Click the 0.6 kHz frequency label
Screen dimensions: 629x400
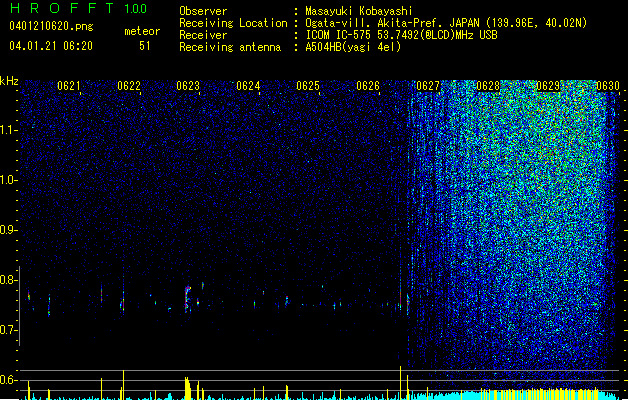click(8, 380)
